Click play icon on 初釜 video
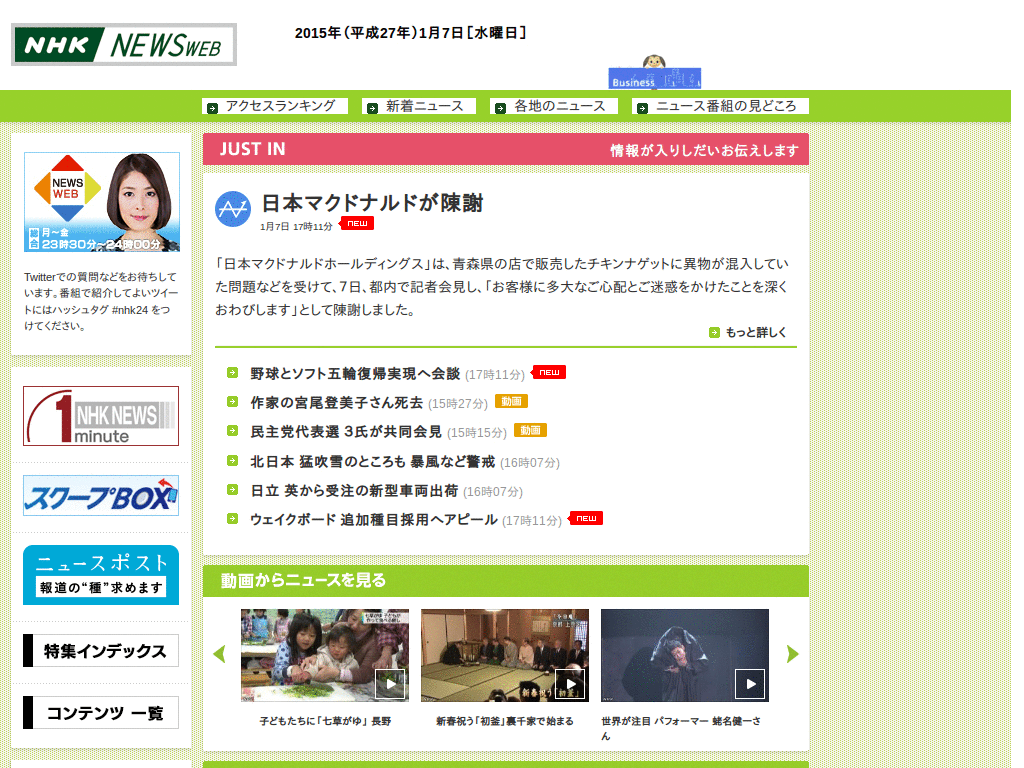Viewport: 1024px width, 768px height. 570,684
